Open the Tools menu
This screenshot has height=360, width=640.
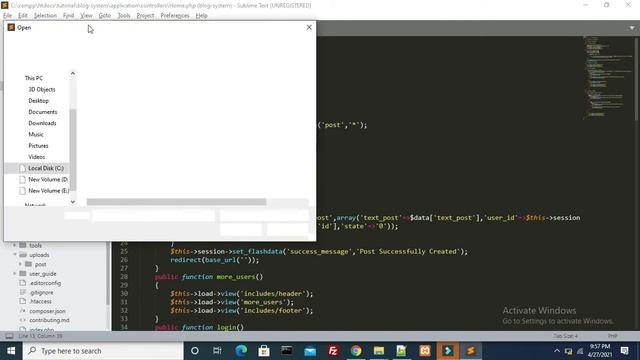pos(124,16)
